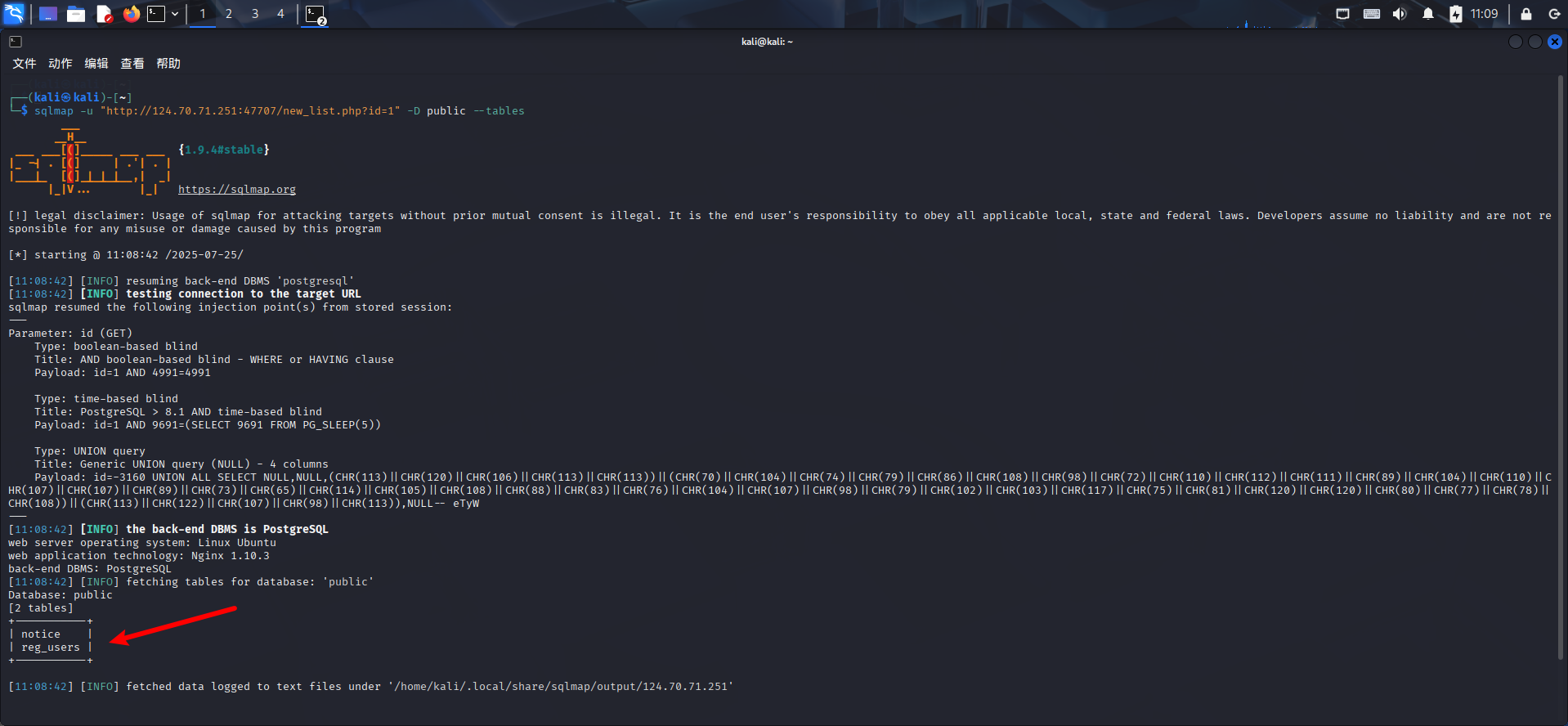Click the 'starting @ 11:08:42' line

click(126, 255)
